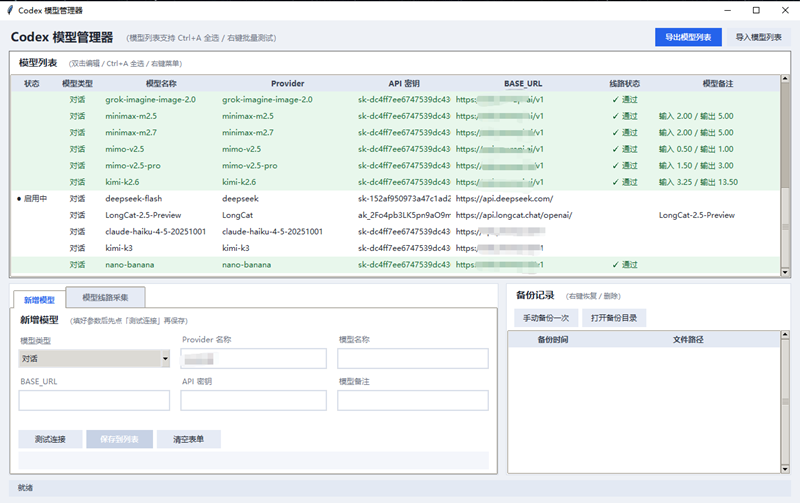Screen dimensions: 800x503
Task: Focus the BASE_URL input field
Action: point(94,400)
